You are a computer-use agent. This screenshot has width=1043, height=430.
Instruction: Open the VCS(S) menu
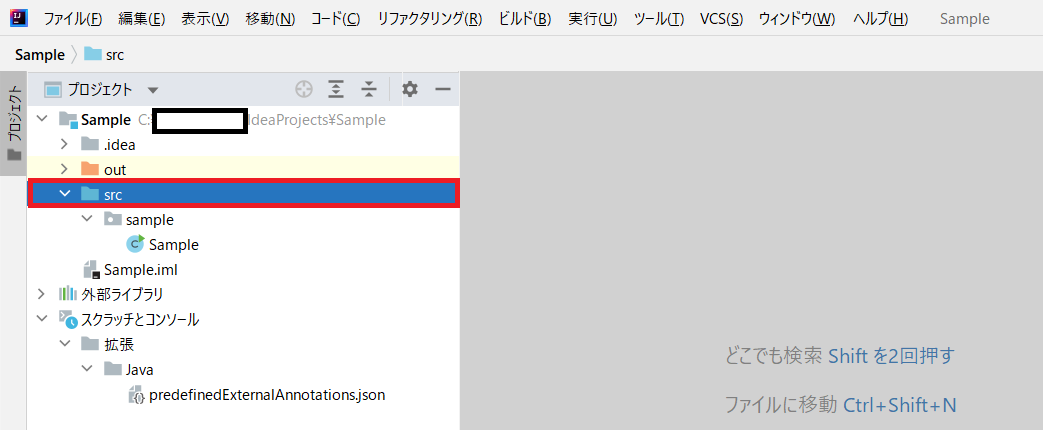click(722, 19)
